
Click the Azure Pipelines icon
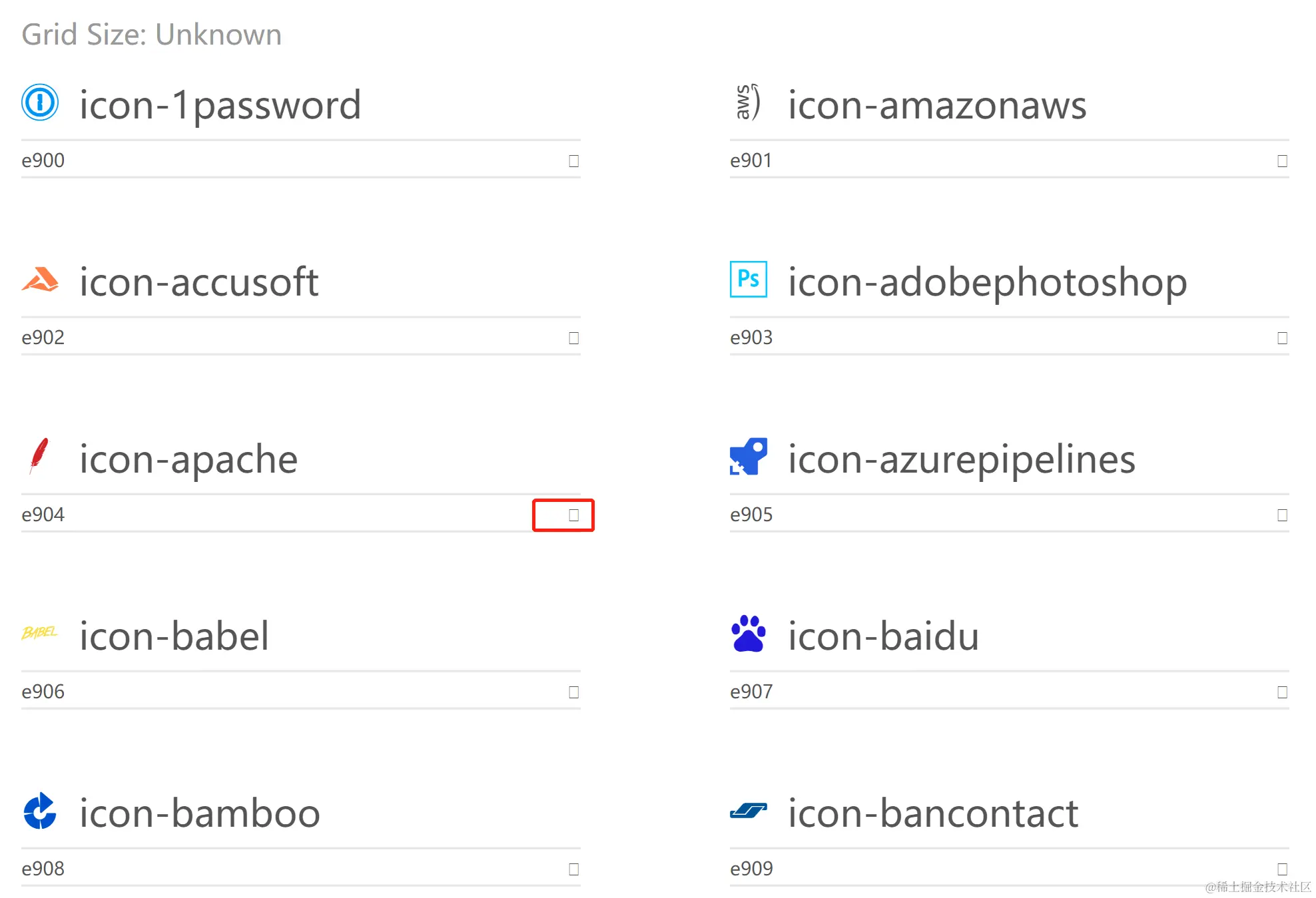(x=749, y=456)
